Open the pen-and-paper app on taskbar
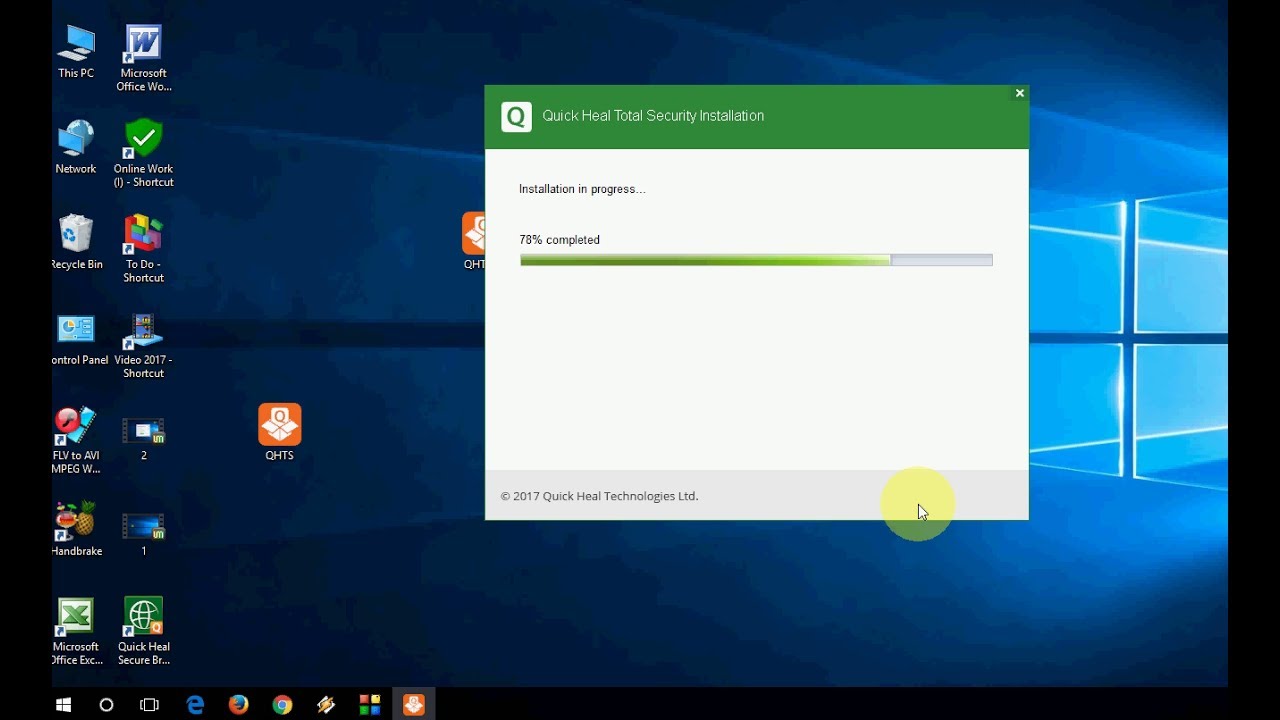Viewport: 1280px width, 720px height. pos(326,705)
